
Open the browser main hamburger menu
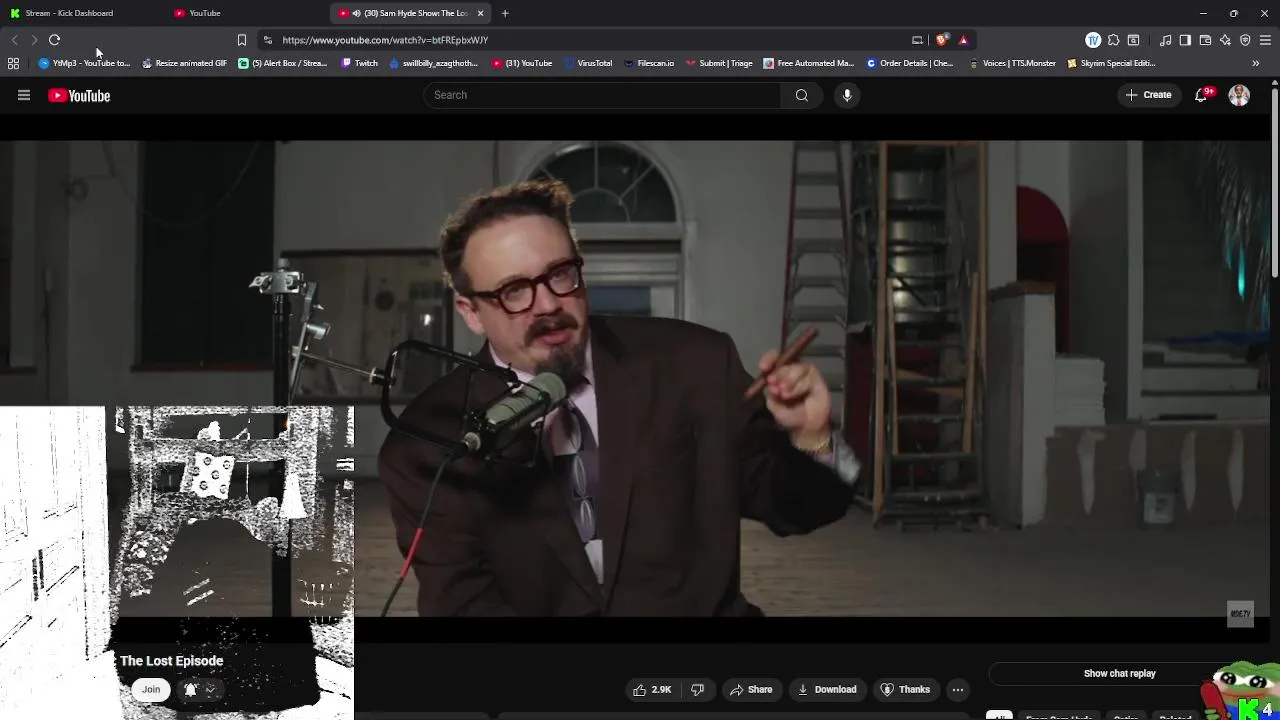pos(1265,40)
